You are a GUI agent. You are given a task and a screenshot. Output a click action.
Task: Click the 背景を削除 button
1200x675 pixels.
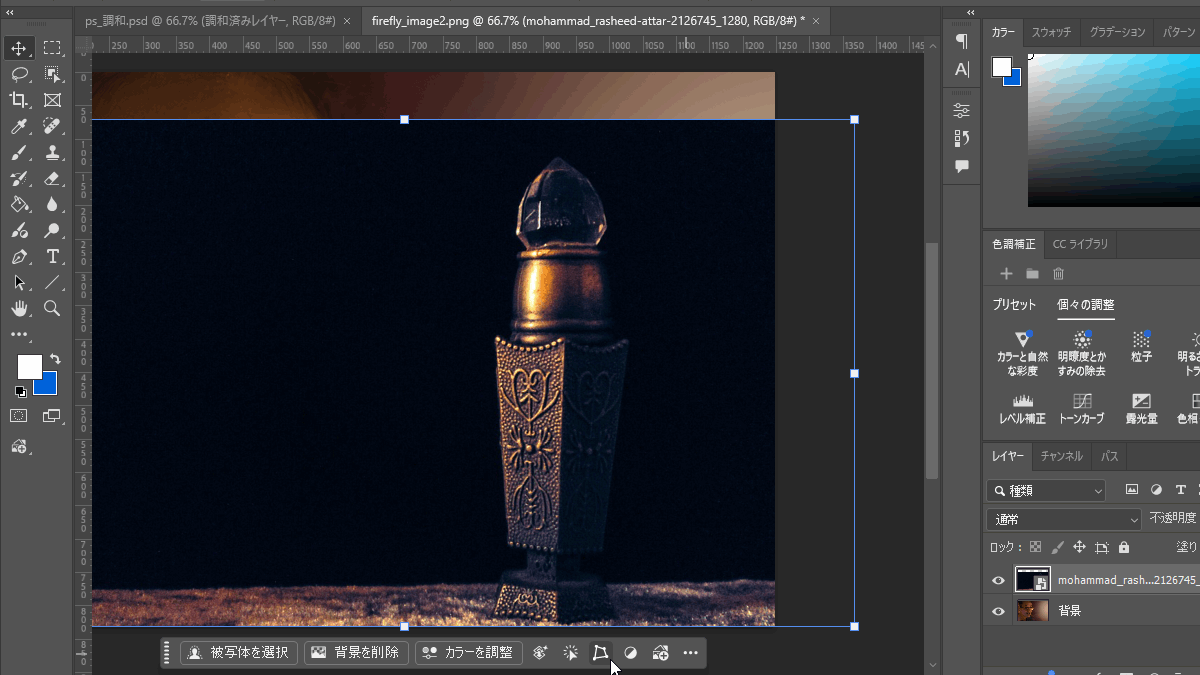coord(356,653)
